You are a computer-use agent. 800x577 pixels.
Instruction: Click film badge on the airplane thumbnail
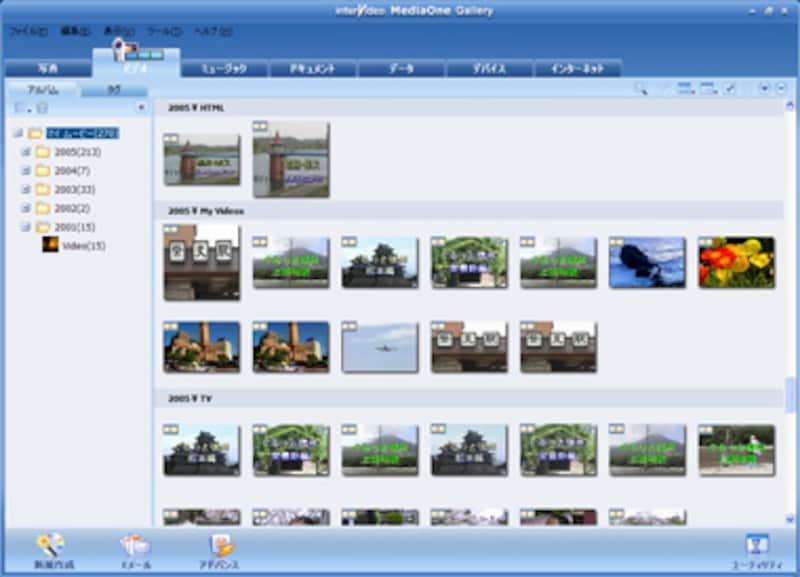tap(349, 327)
